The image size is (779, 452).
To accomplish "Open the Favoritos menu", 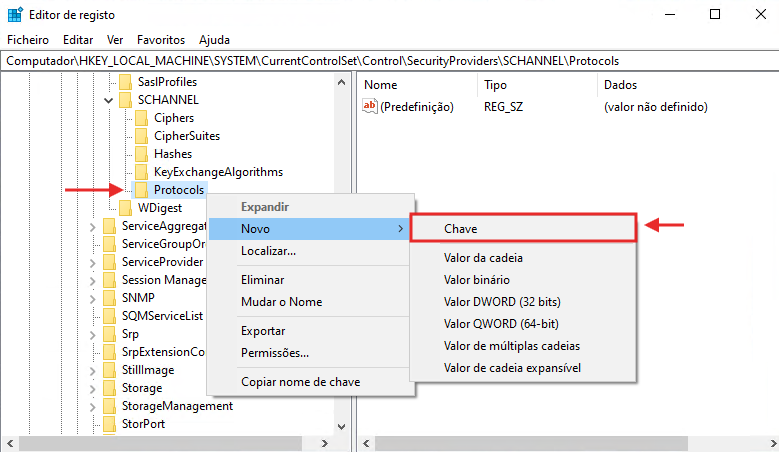I will (161, 40).
